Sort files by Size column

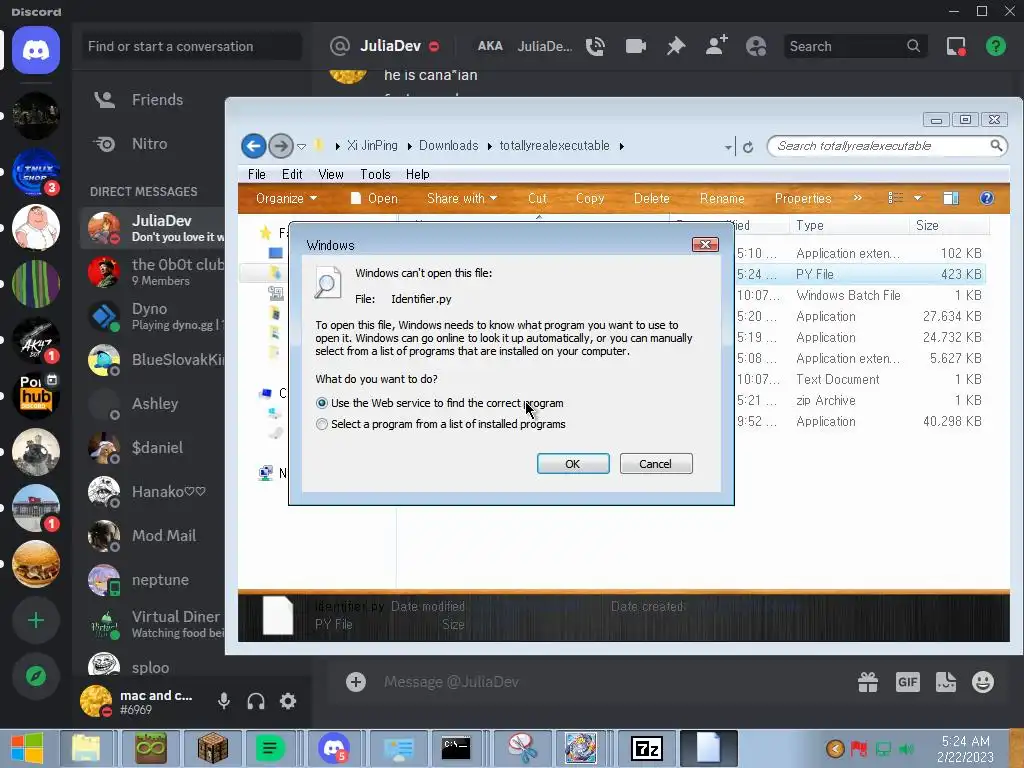pos(948,226)
